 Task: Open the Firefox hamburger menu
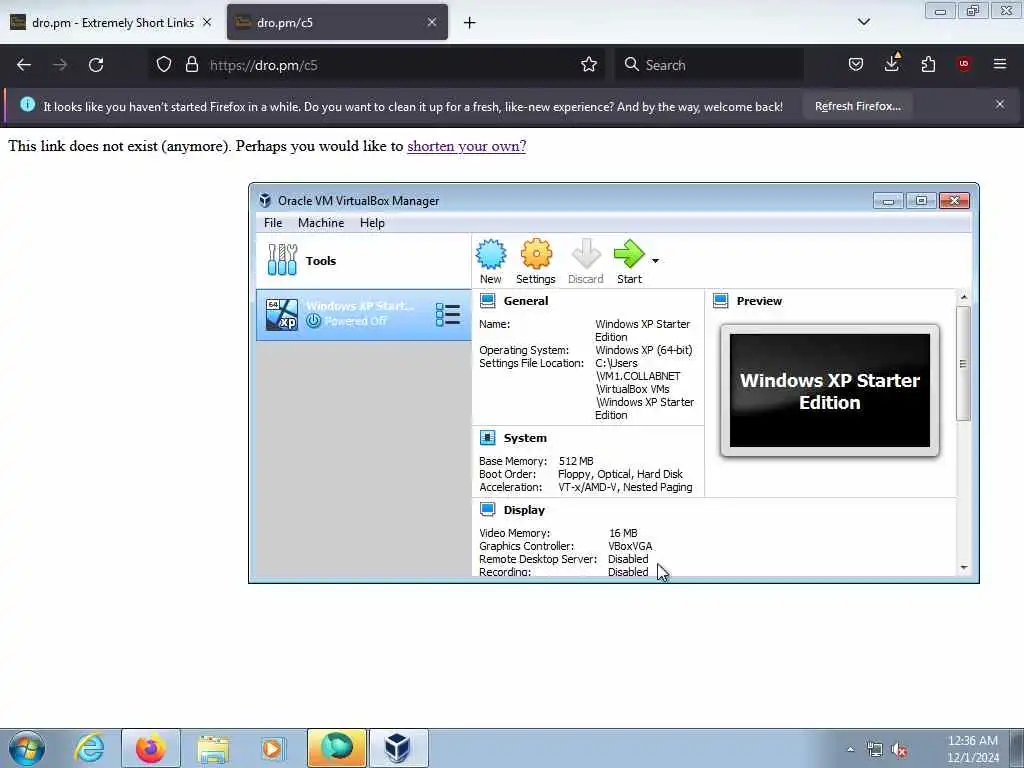[1000, 64]
